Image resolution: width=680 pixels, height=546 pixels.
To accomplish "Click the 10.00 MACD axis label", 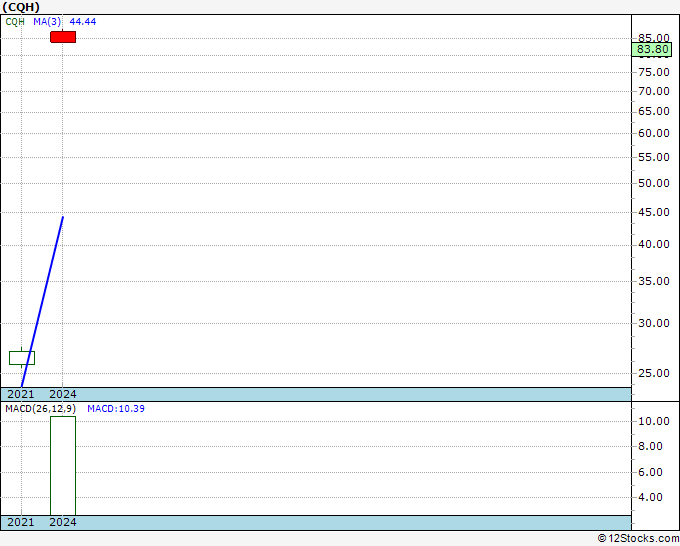I will click(654, 421).
